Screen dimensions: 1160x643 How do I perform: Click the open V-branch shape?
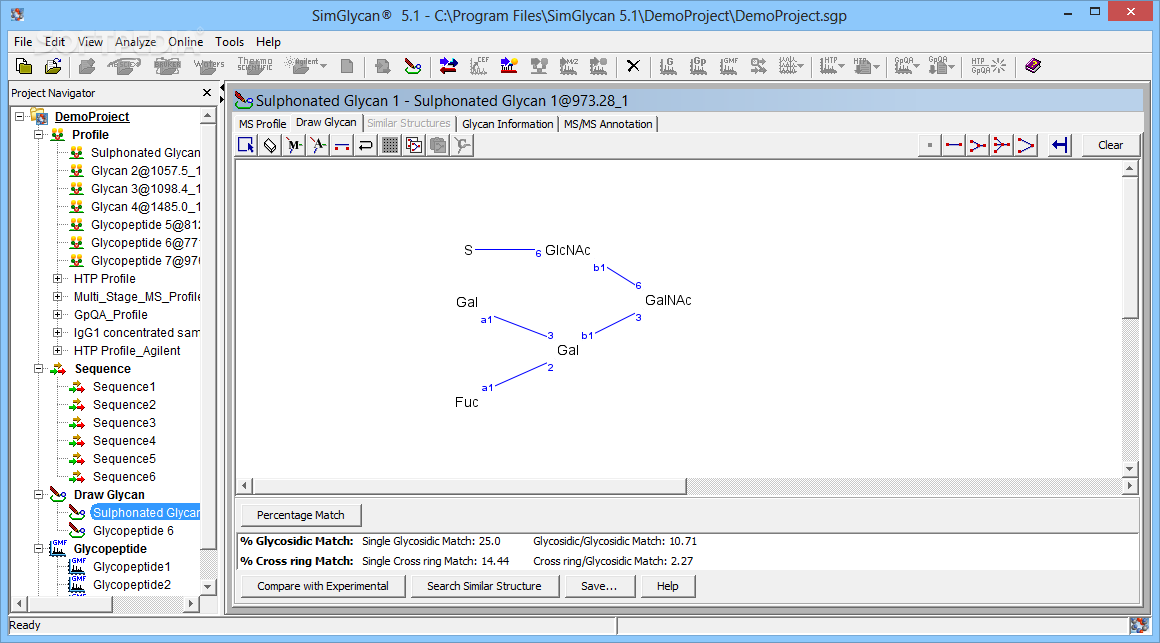click(1025, 145)
